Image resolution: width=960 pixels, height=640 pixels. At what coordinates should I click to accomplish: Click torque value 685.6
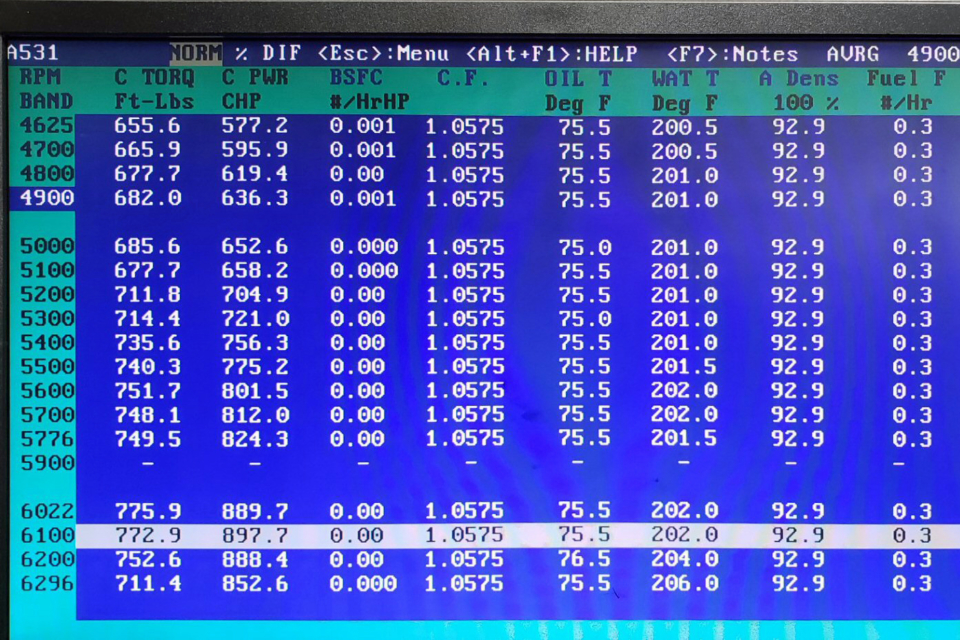[x=147, y=246]
